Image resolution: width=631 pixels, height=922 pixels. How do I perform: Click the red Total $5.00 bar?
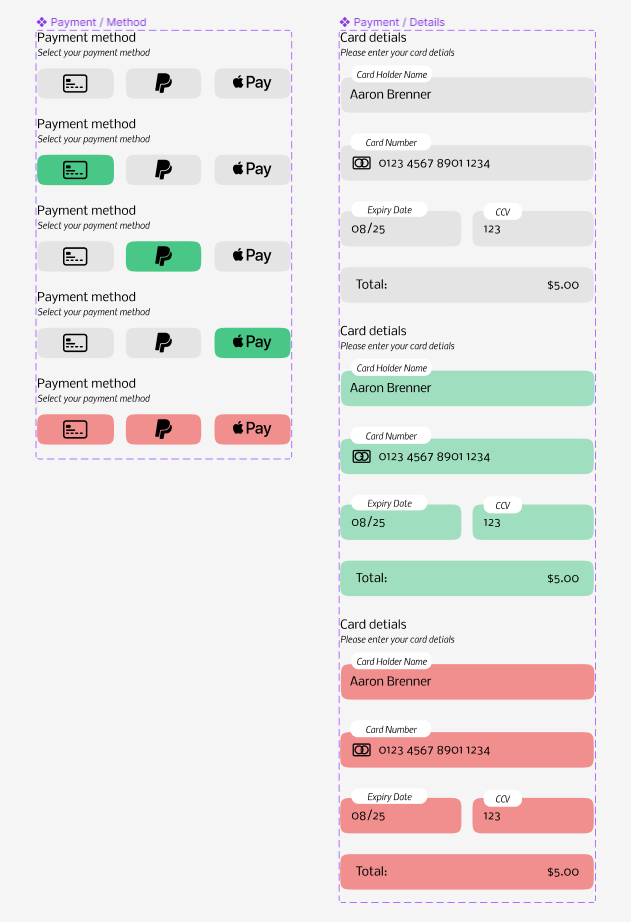468,871
